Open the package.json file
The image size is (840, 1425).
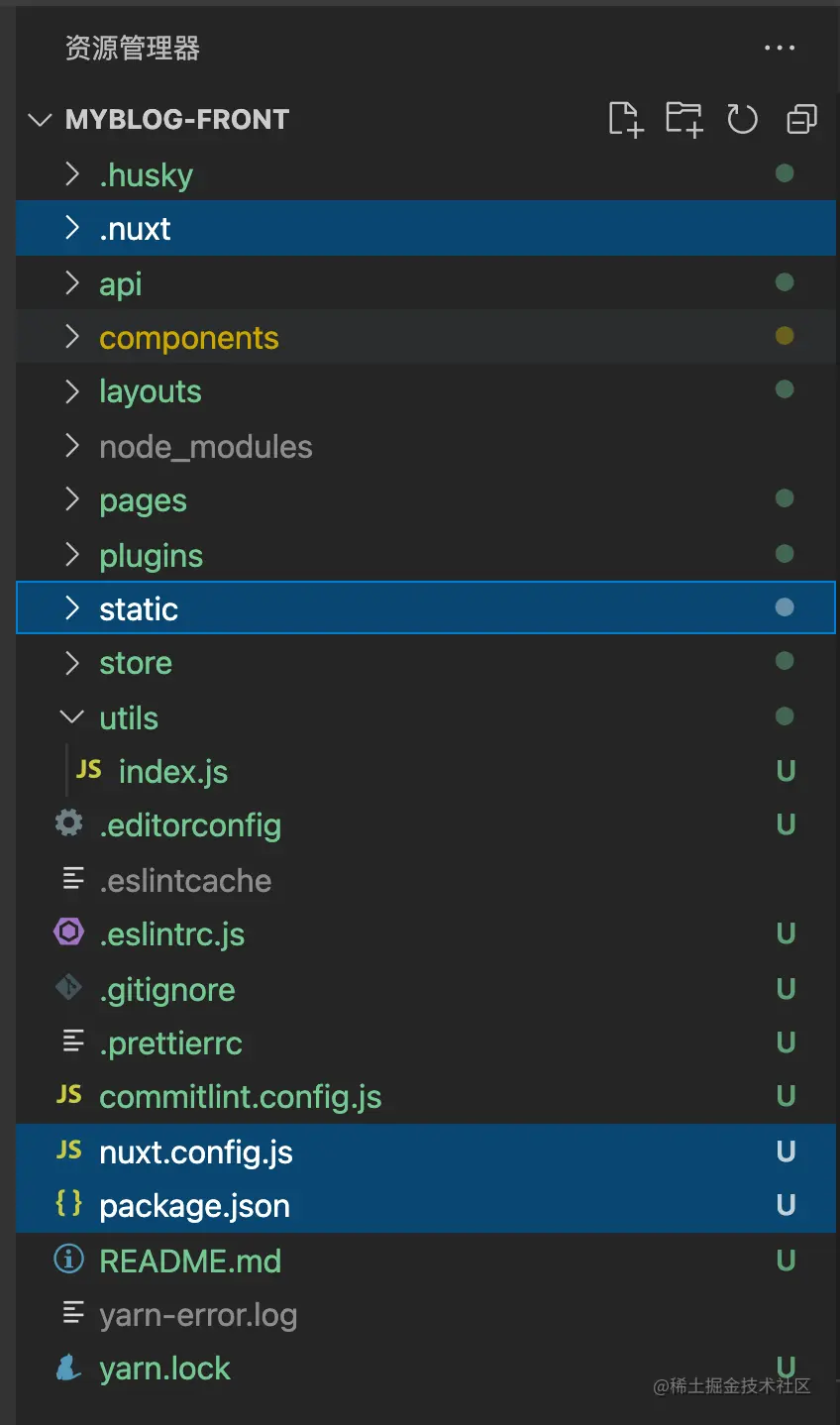click(x=194, y=1206)
